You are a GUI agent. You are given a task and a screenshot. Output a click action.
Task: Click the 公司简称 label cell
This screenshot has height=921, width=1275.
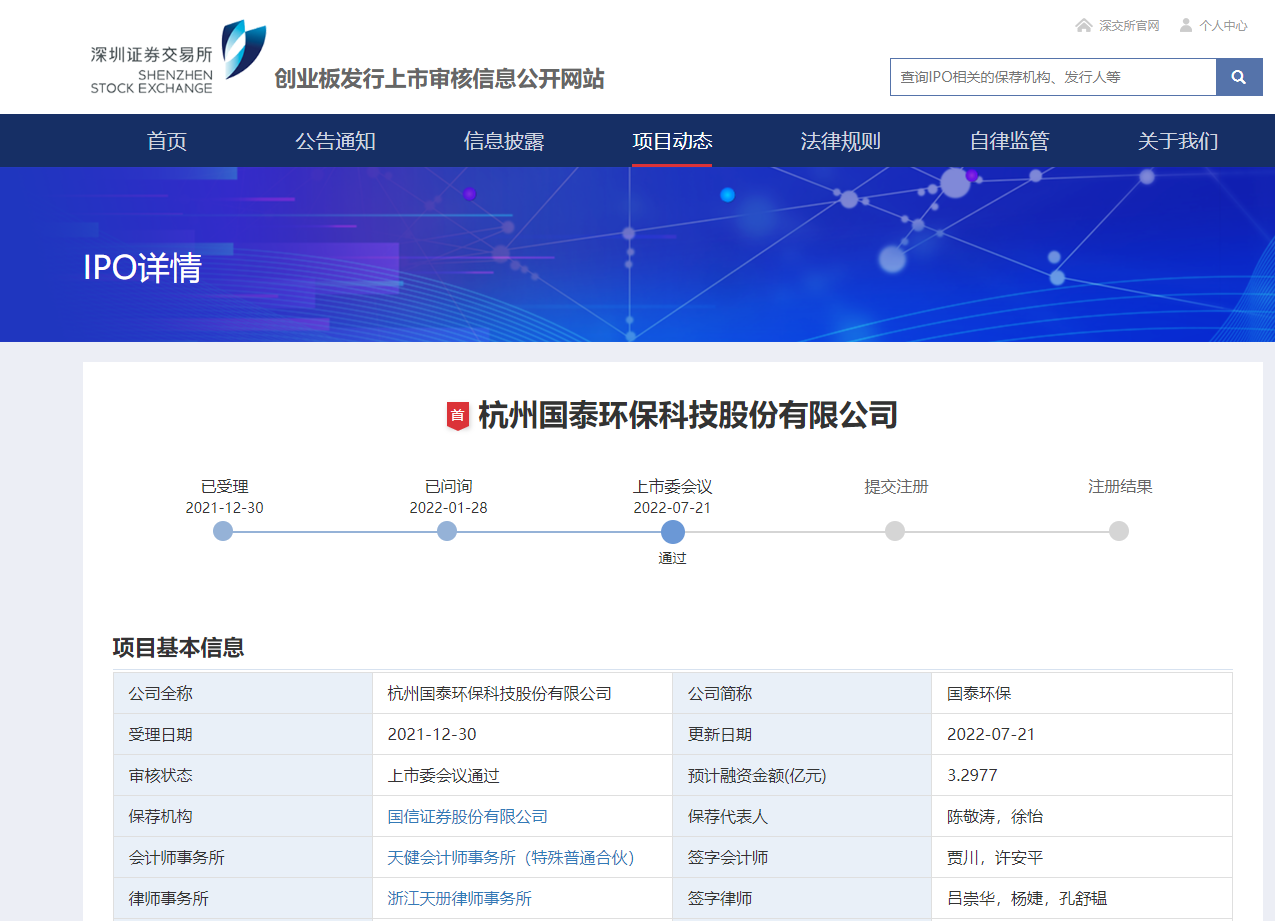click(802, 694)
